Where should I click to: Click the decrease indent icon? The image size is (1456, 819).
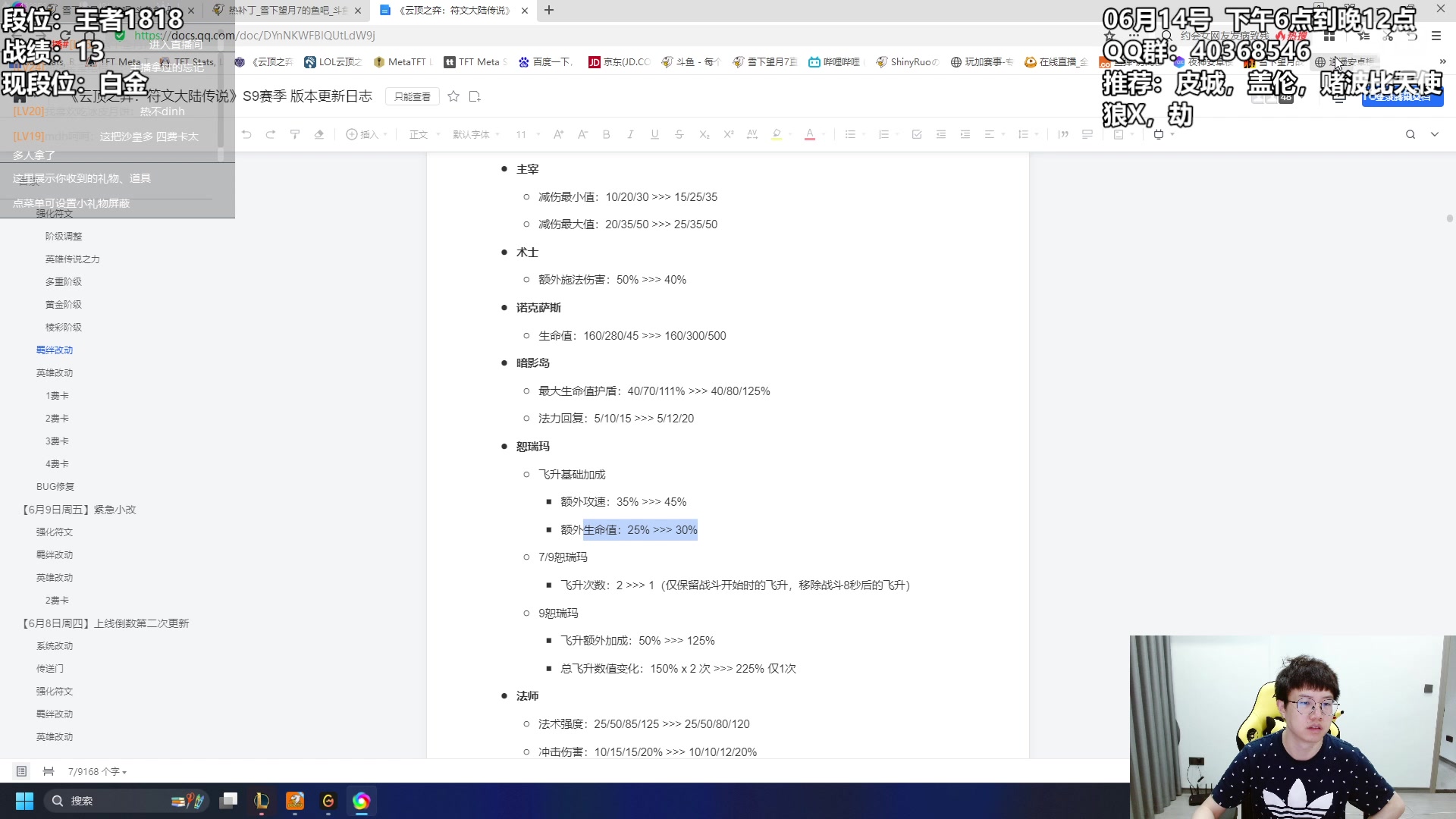pyautogui.click(x=941, y=134)
